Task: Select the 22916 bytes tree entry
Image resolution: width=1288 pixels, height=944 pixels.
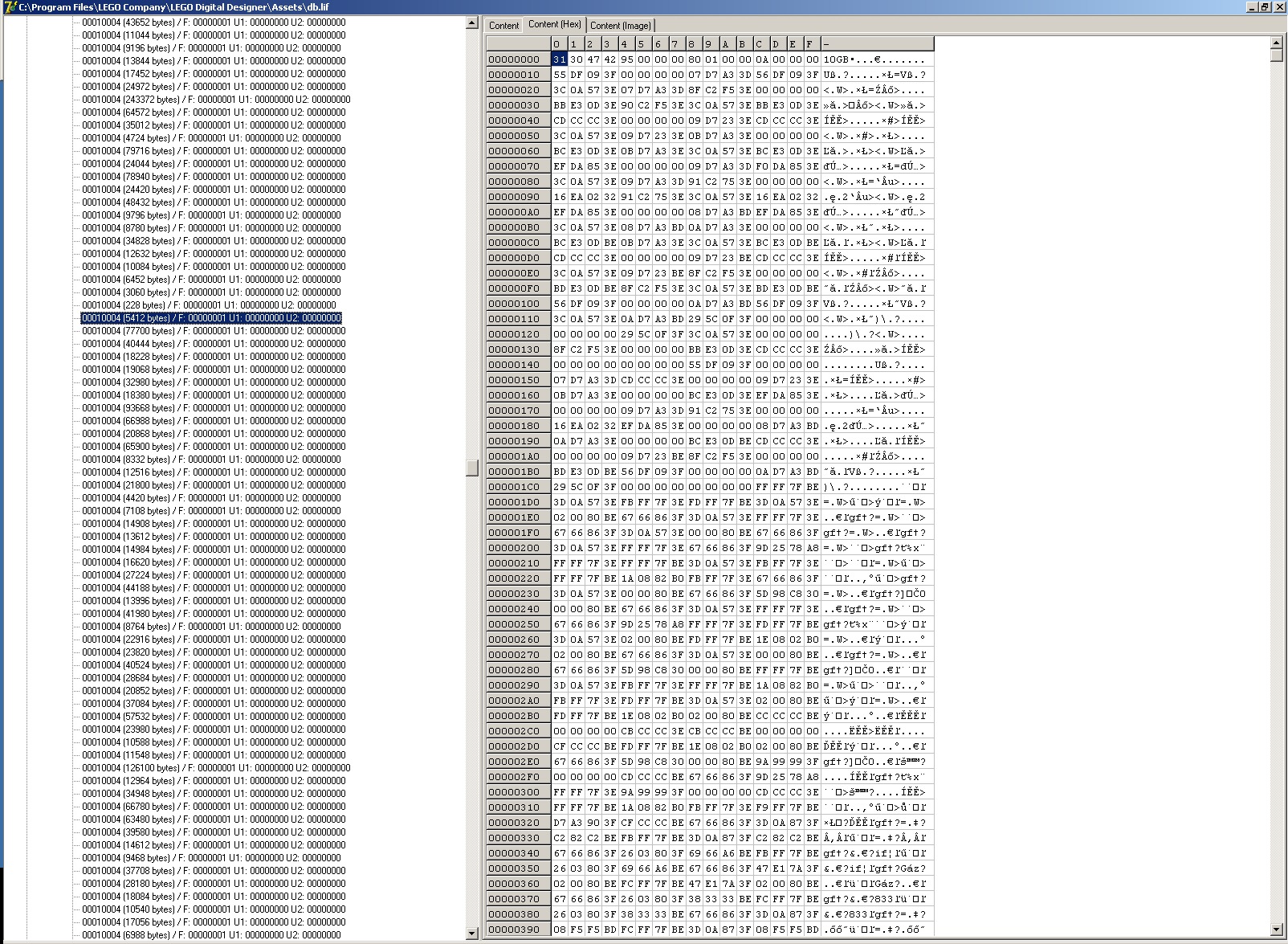Action: [214, 640]
